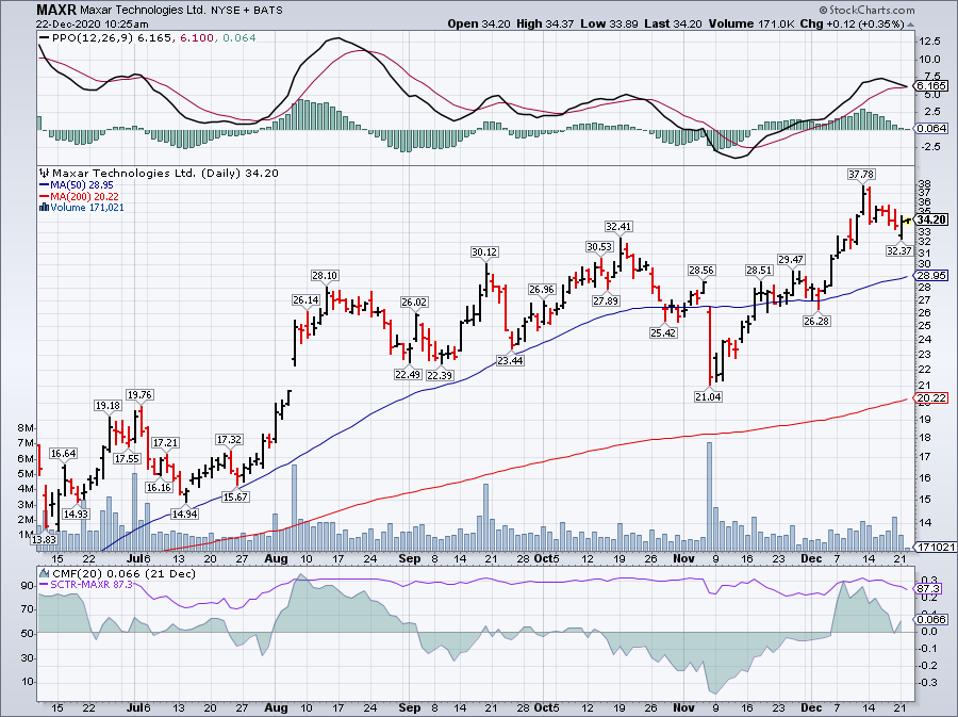Screen dimensions: 958x717
Task: Click the 13.83 June low label
Action: tap(44, 540)
